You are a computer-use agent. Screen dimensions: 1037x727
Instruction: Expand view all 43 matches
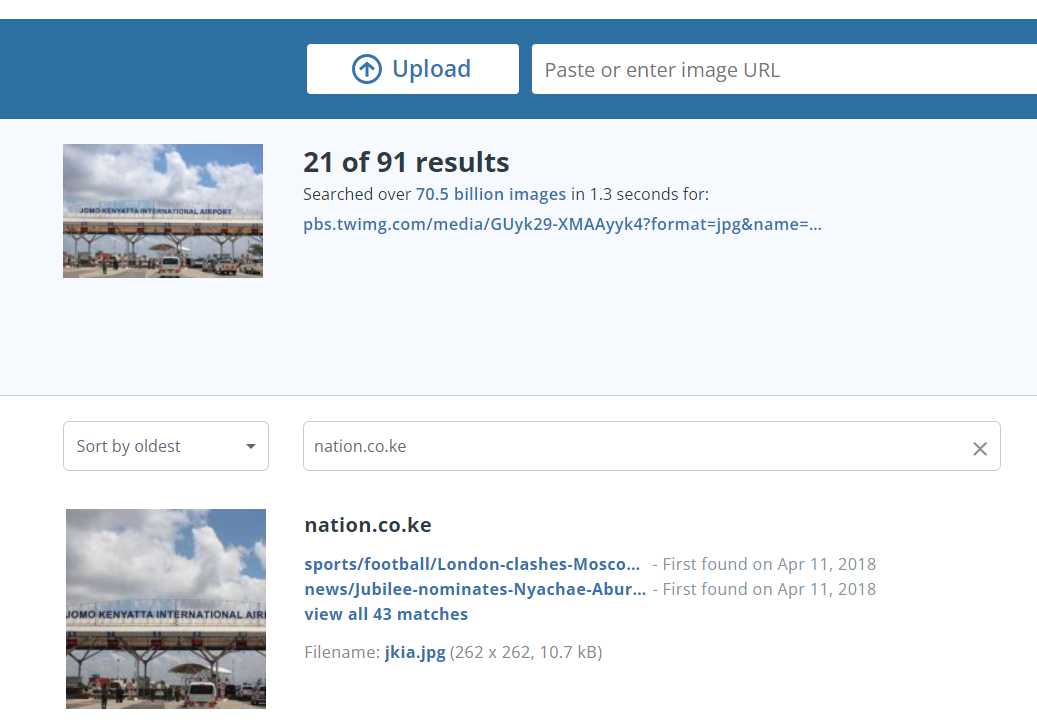(386, 614)
